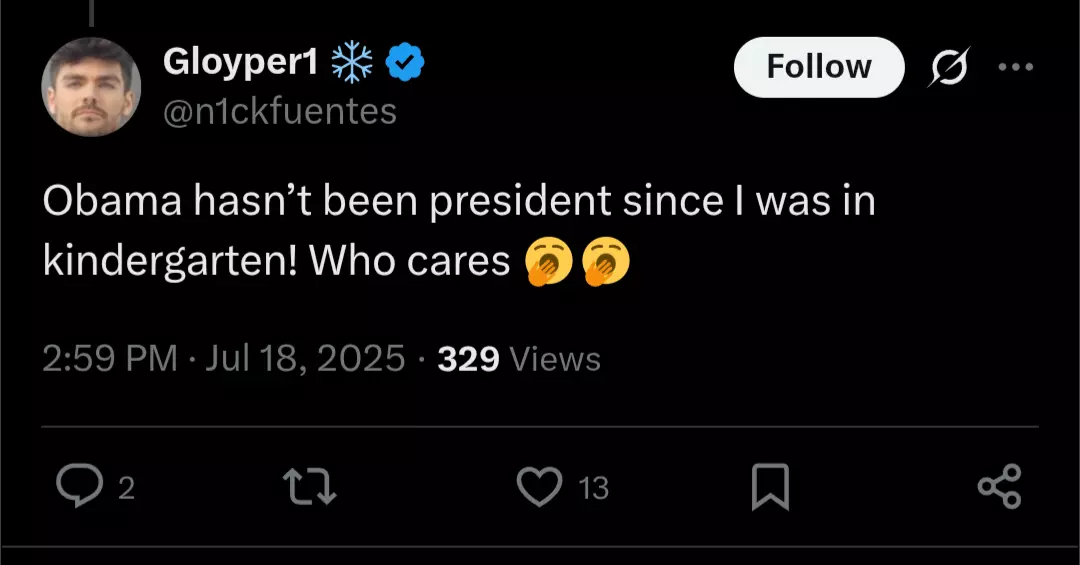Like the post with the heart icon

539,486
